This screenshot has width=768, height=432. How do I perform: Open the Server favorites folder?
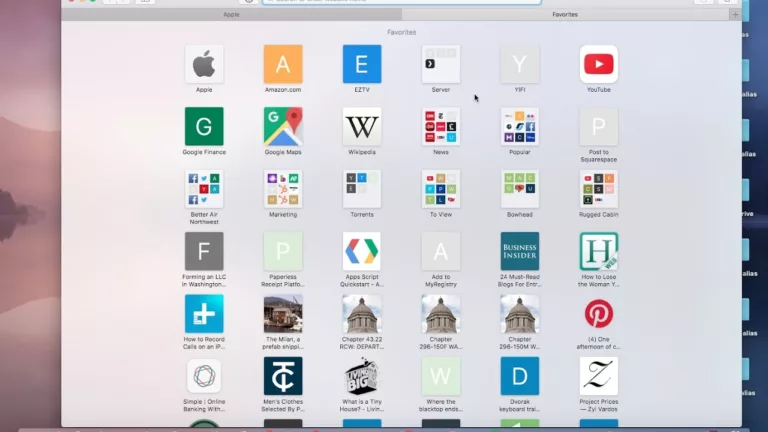coord(441,64)
